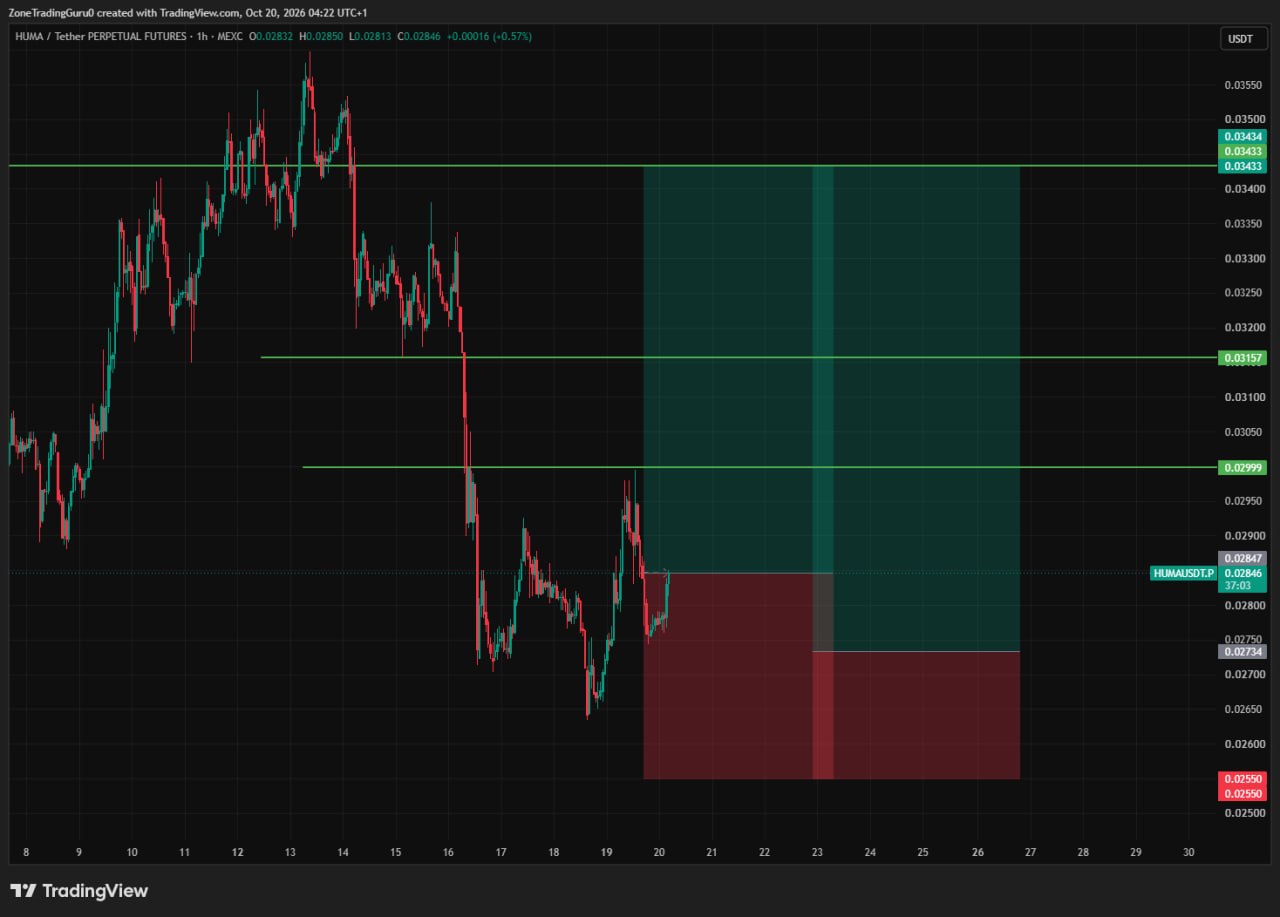
Task: Click date 13 on the time axis
Action: tap(290, 852)
